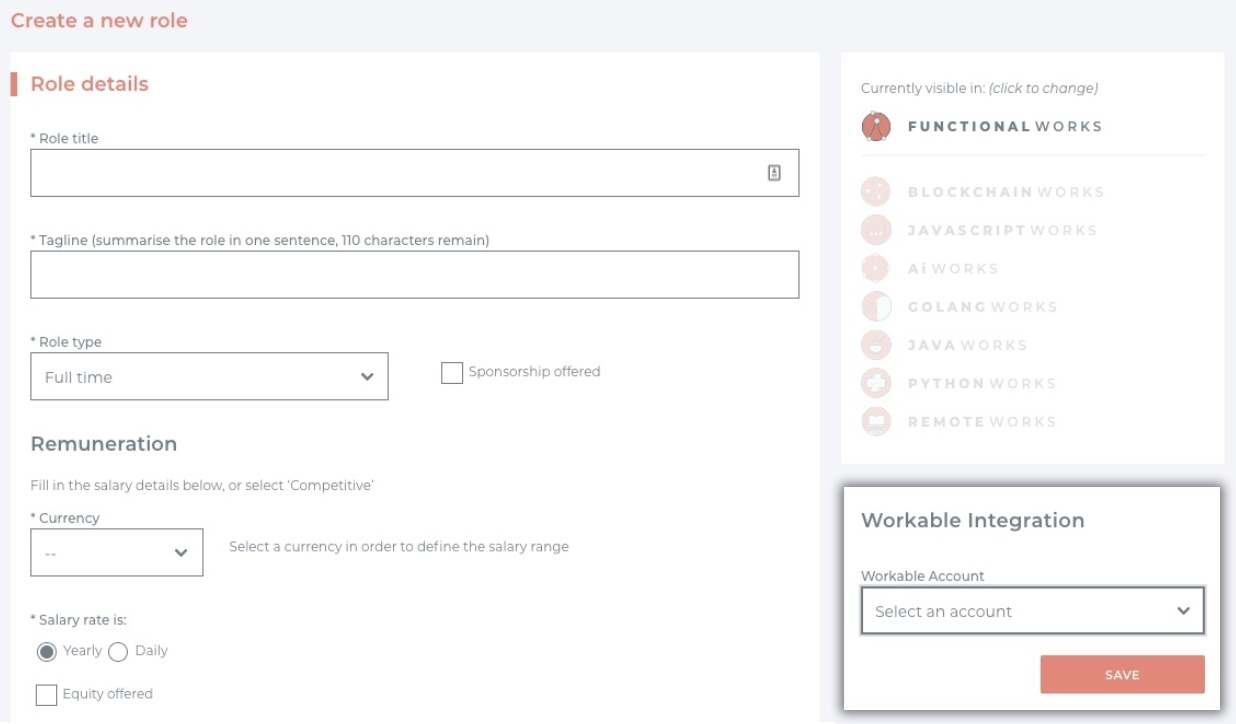Click the Remote Works logo icon

click(x=876, y=422)
